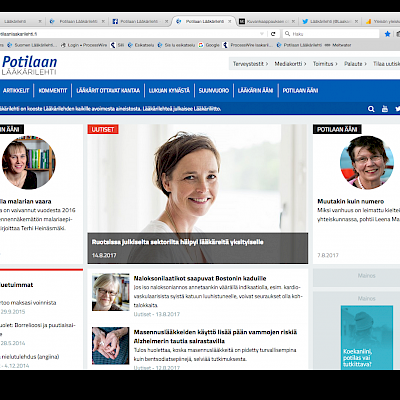Open the round author photo with bookshelf

pos(29,162)
